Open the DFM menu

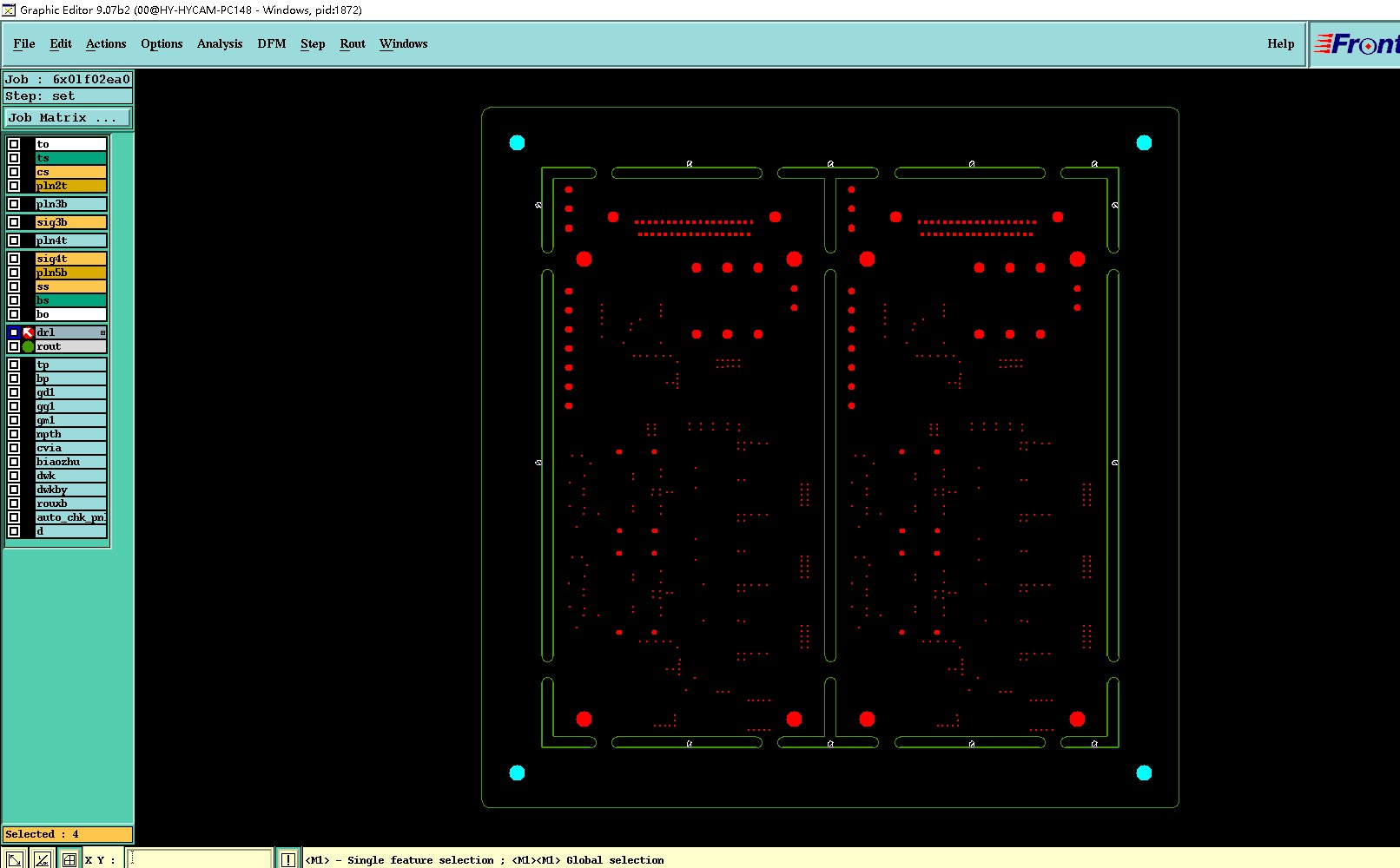click(x=272, y=43)
